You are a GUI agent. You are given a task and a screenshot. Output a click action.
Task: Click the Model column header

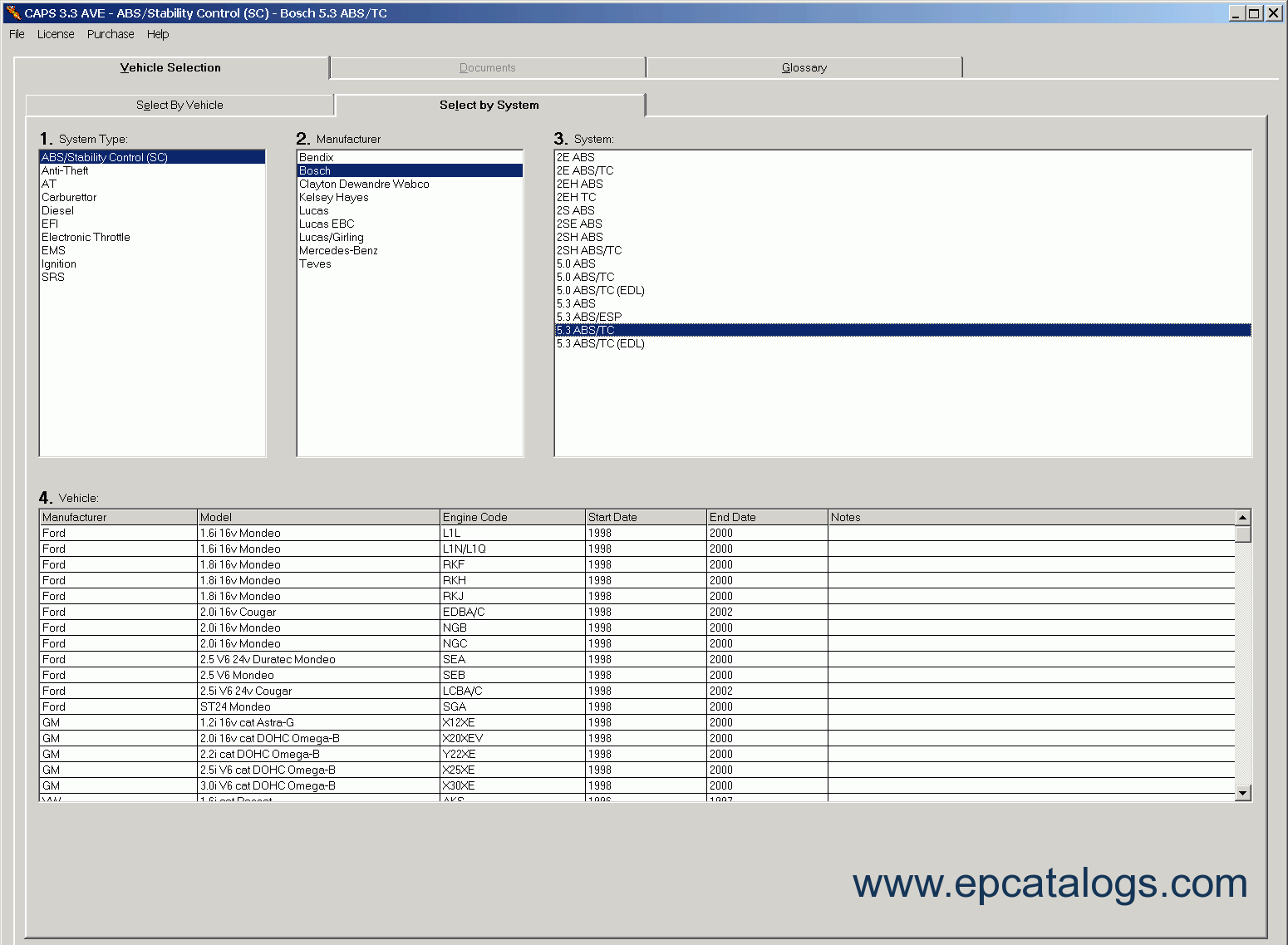319,517
